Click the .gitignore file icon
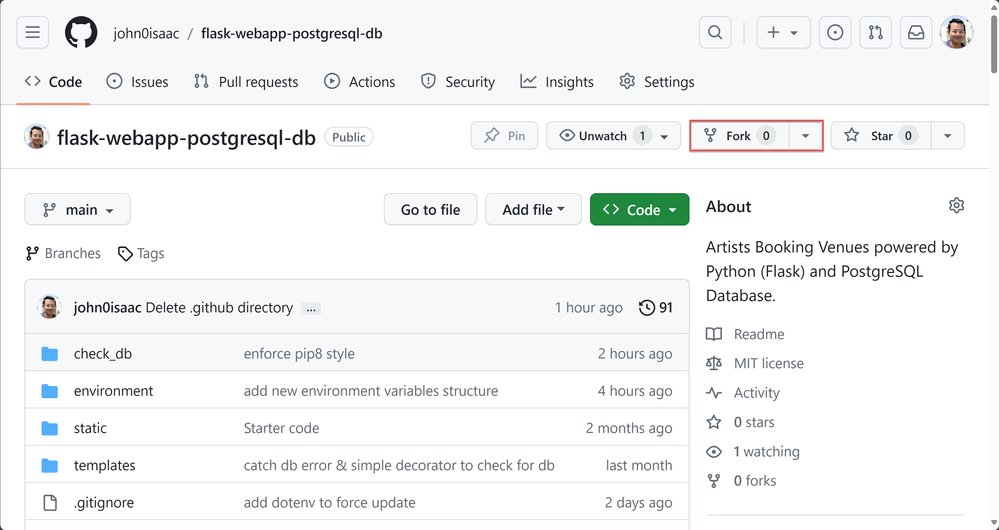The height and width of the screenshot is (530, 999). (x=50, y=503)
